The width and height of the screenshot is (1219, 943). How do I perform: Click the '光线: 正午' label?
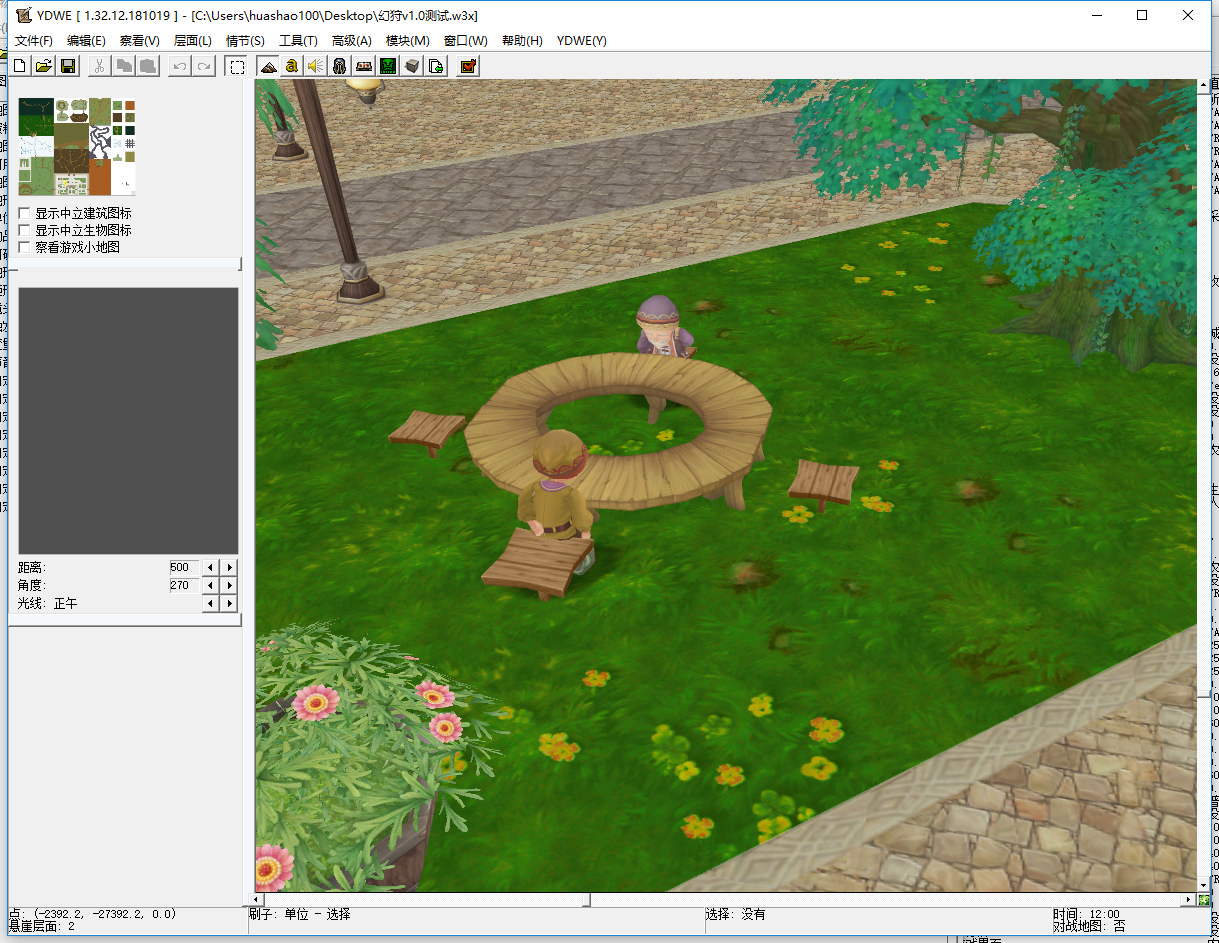tap(47, 604)
